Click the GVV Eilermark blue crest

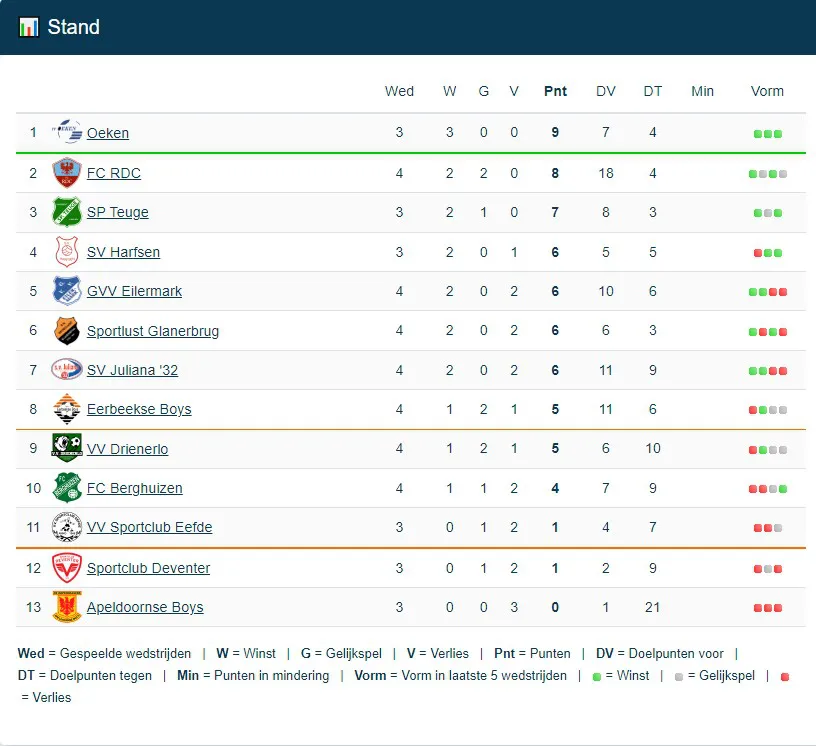tap(67, 291)
